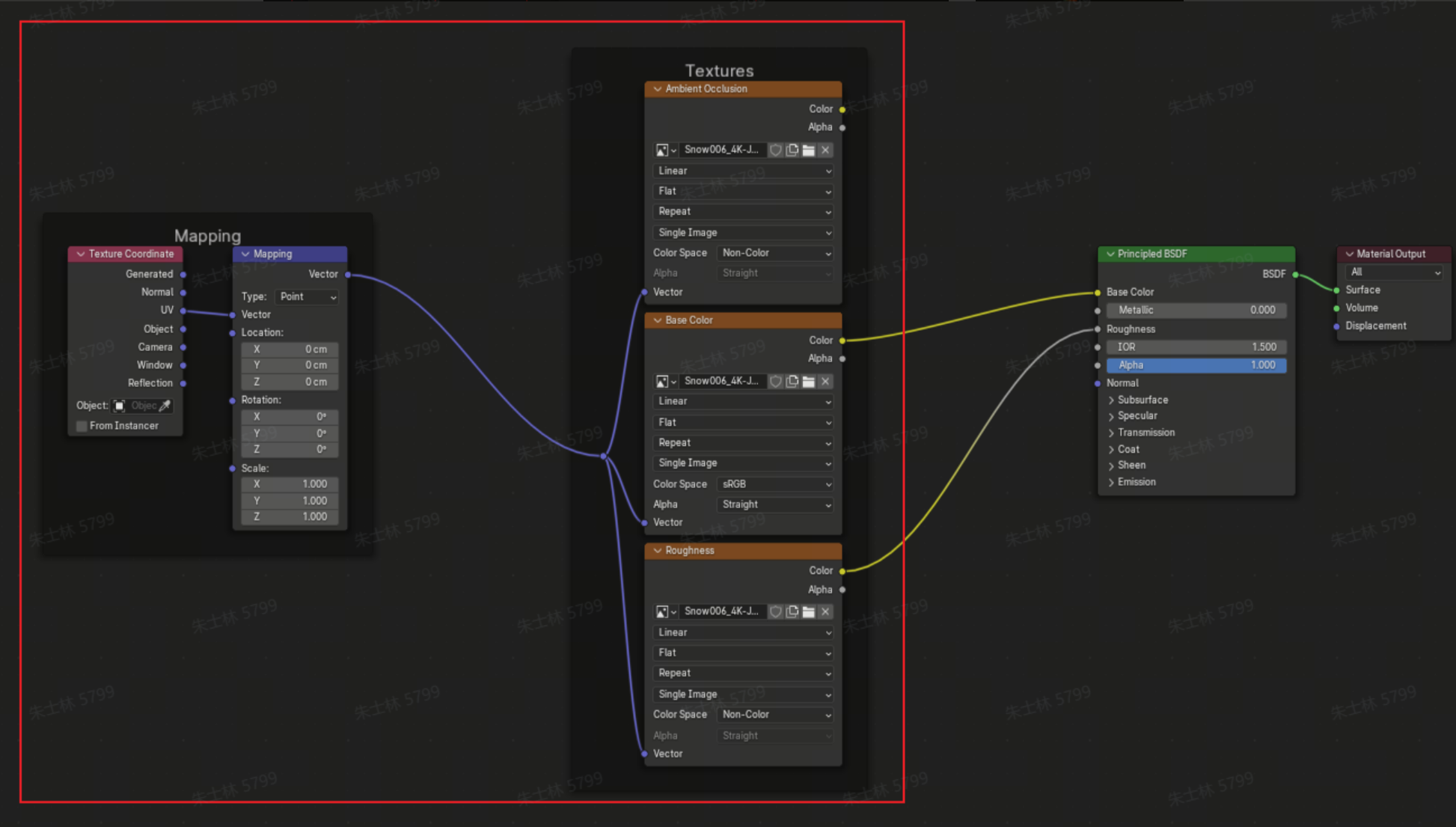Expand Subsurface panel in Principled BSDF
Screen dimensions: 1456x827
(x=1112, y=400)
